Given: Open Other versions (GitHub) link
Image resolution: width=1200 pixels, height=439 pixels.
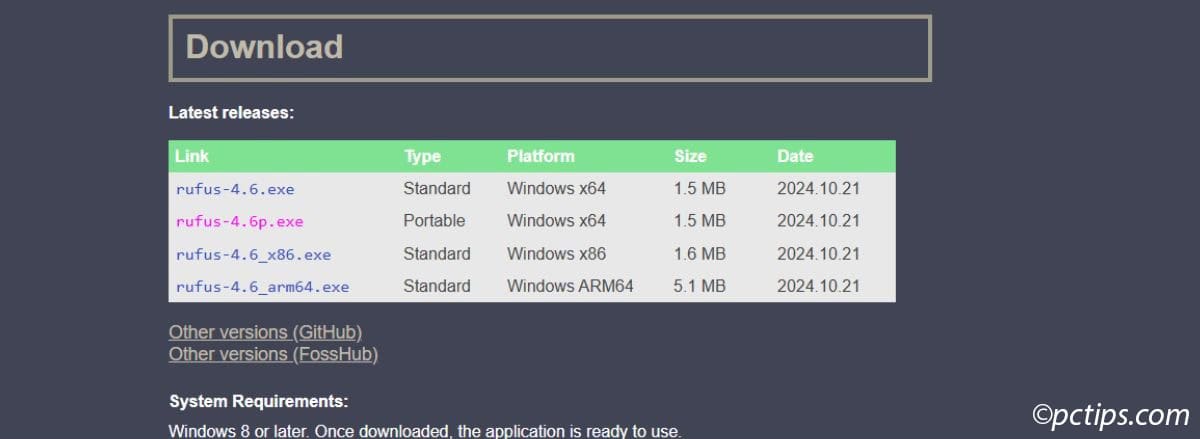Looking at the screenshot, I should pyautogui.click(x=265, y=332).
